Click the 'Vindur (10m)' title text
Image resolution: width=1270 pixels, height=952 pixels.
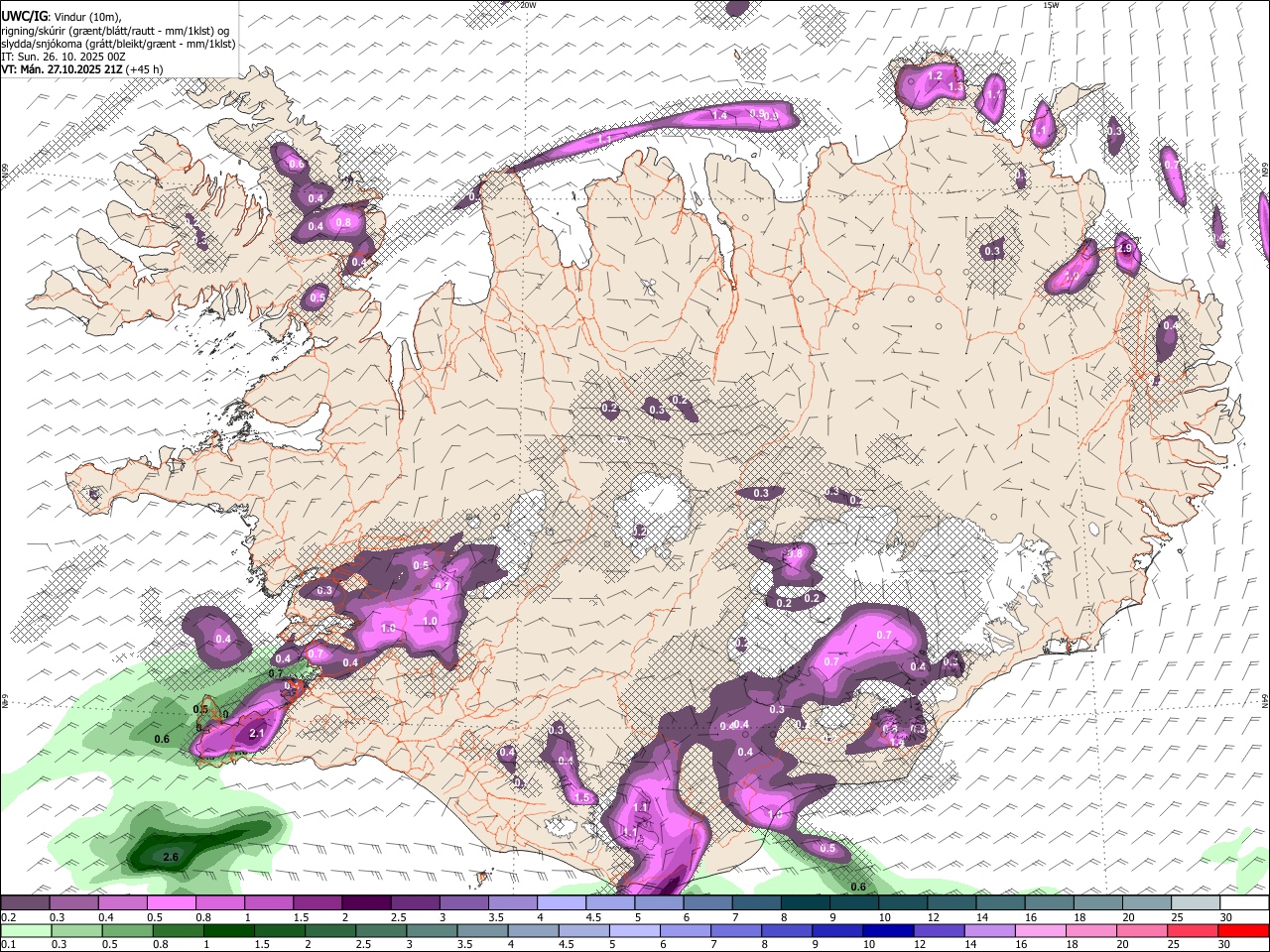[87, 17]
